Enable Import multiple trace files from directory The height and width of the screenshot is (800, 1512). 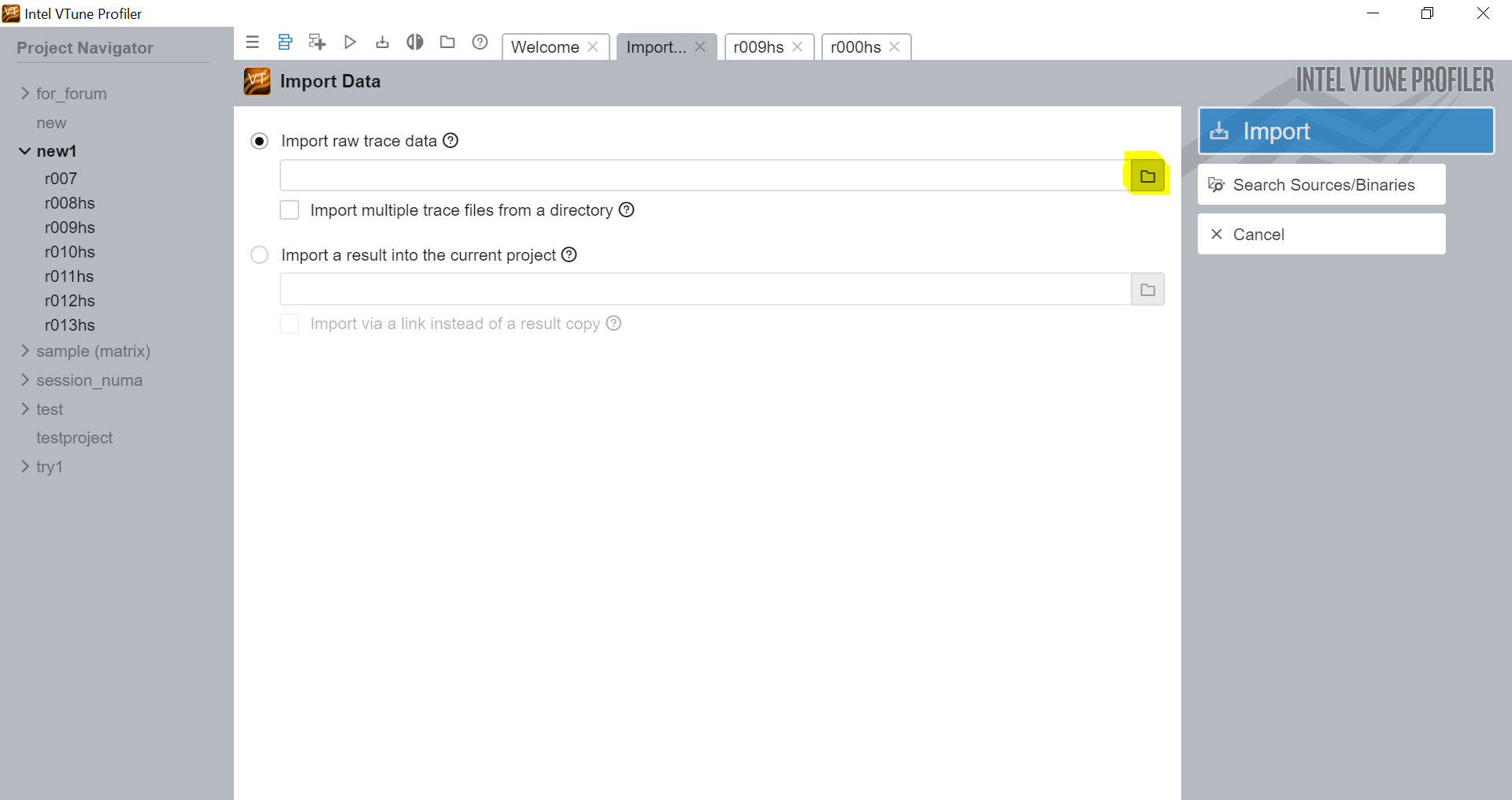[290, 210]
